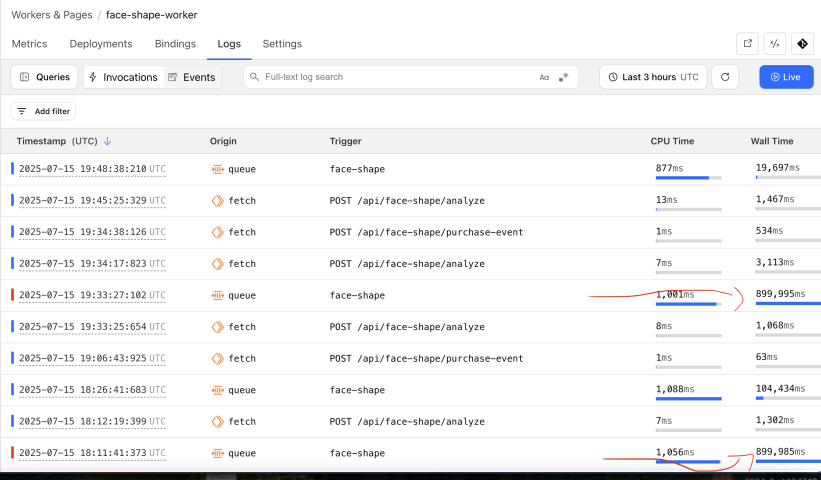The width and height of the screenshot is (821, 480).
Task: Click the queue icon on the 18:11:41 row
Action: point(217,453)
